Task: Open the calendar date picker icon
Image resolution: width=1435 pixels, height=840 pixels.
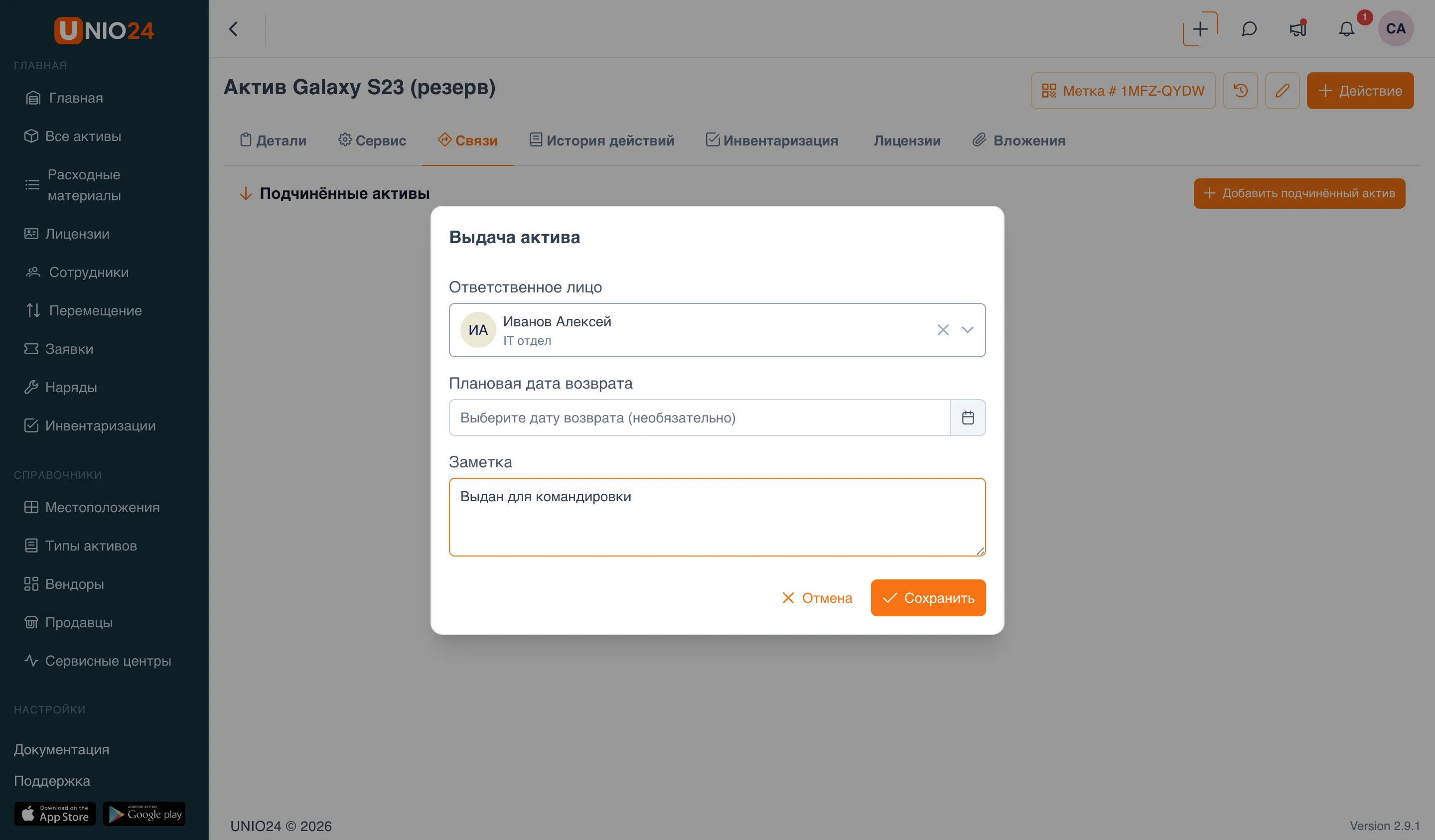Action: click(968, 418)
